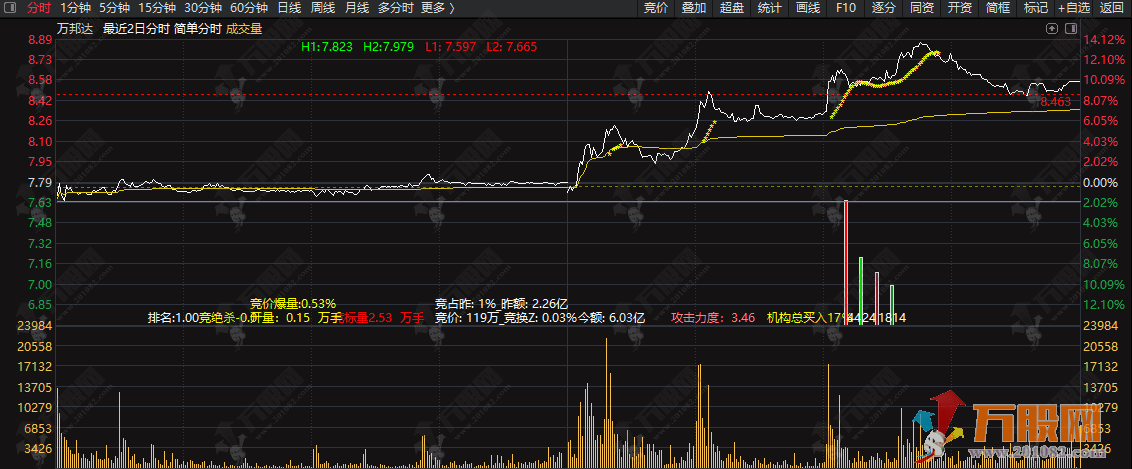Viewport: 1132px width, 469px height.
Task: Click the L2: 7.665 value
Action: (x=512, y=46)
